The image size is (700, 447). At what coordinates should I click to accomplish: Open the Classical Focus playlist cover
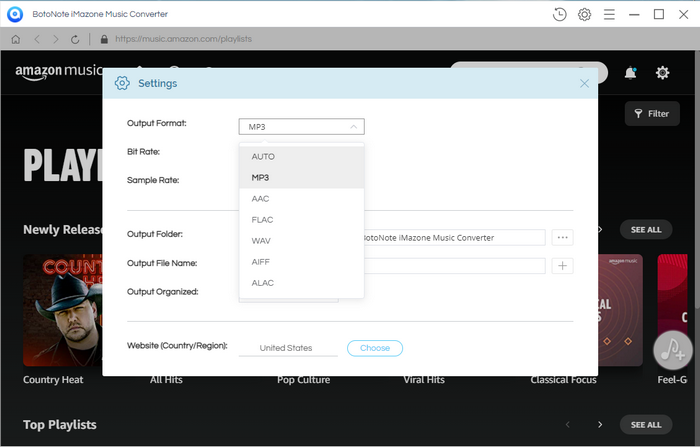point(621,310)
